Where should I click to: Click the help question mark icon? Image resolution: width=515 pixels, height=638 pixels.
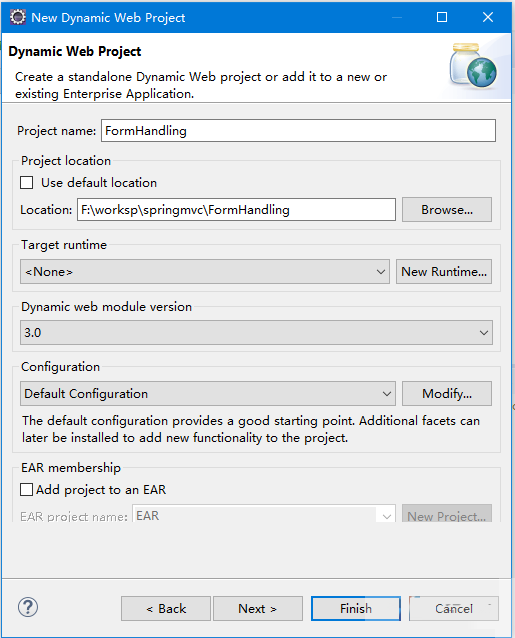[28, 607]
